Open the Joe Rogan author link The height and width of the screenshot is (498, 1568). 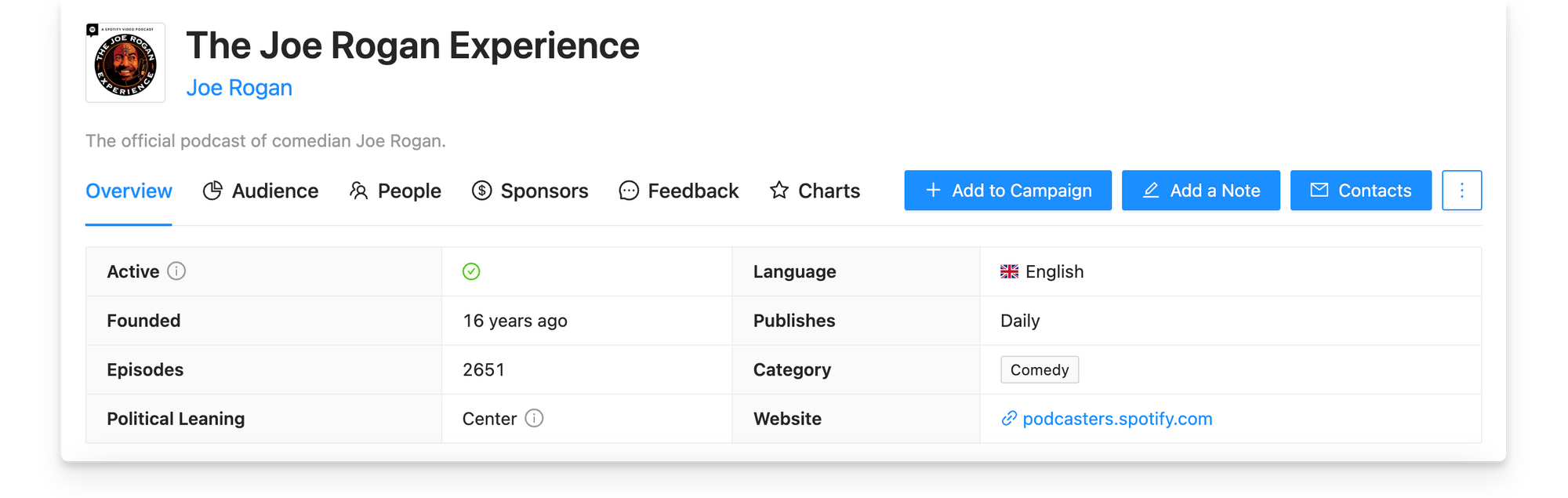(239, 88)
